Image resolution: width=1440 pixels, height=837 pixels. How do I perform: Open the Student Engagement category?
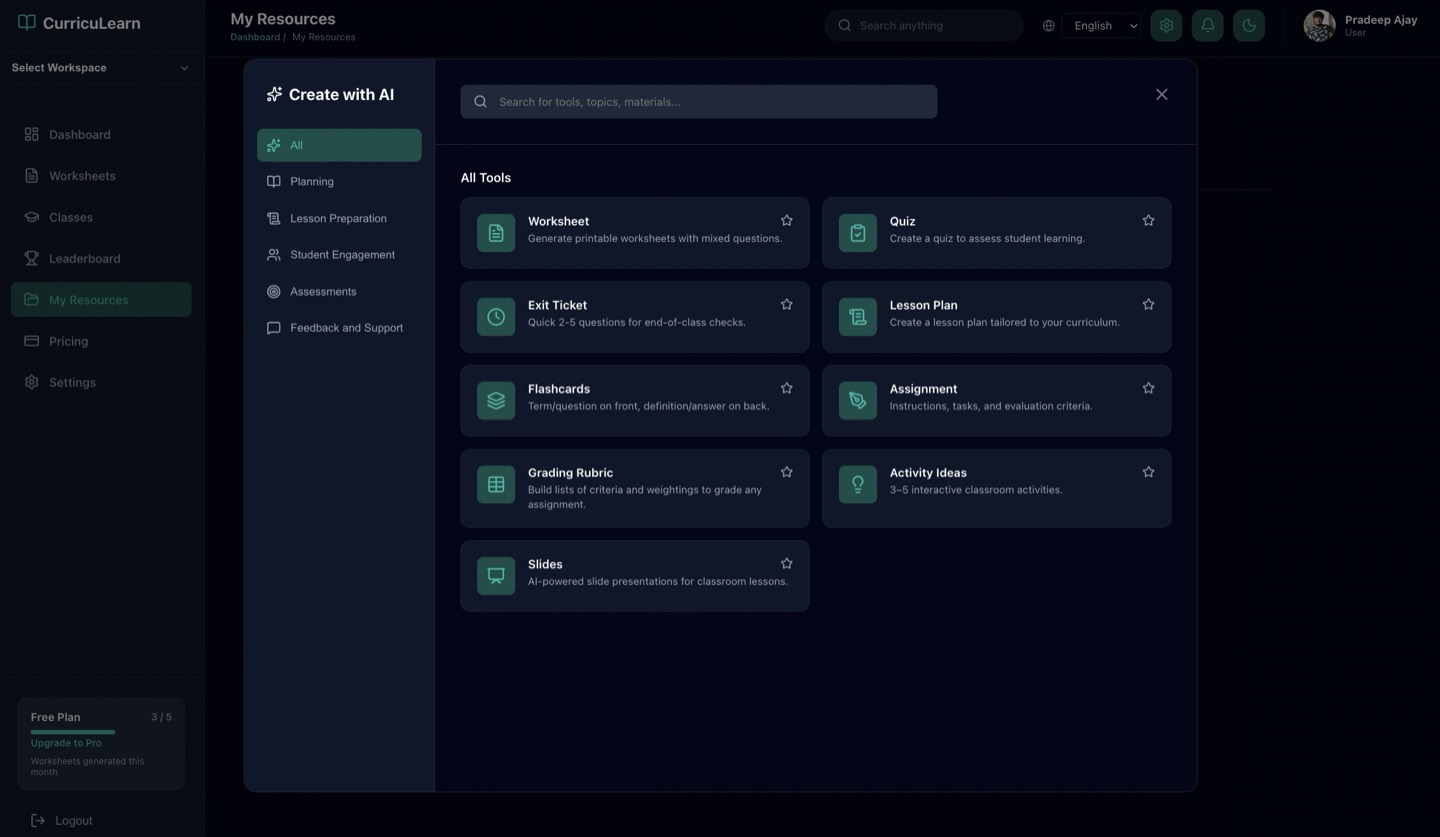coord(339,255)
